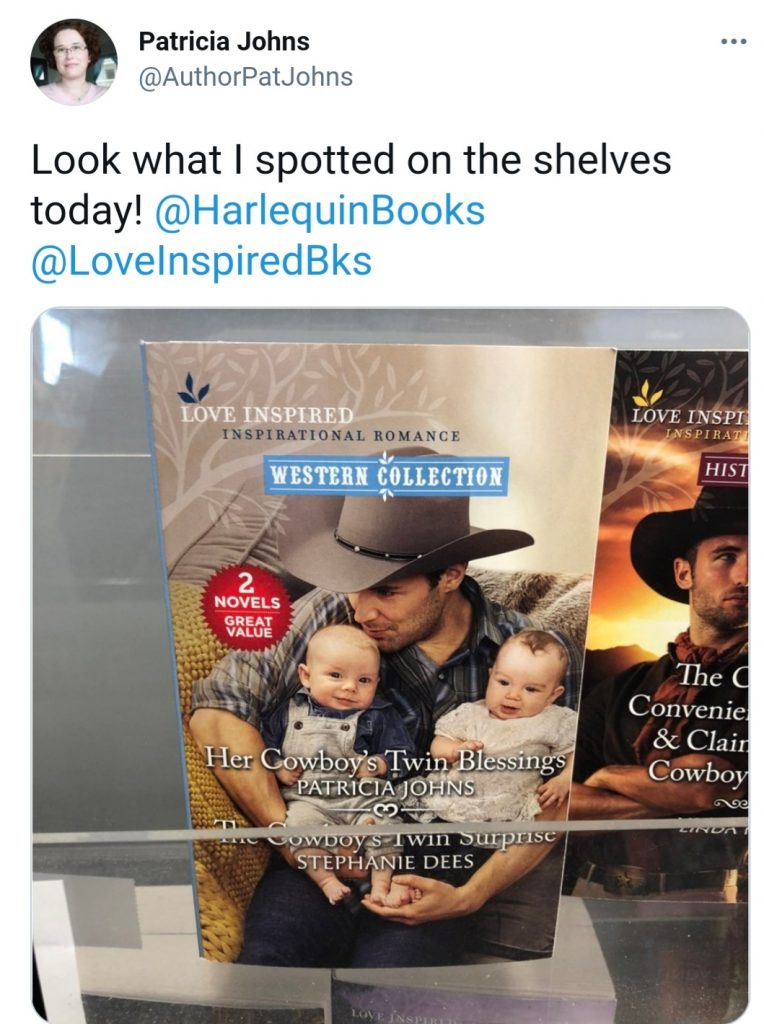Viewport: 764px width, 1024px height.
Task: Click the Stephanie Dees author name
Action: coord(385,863)
